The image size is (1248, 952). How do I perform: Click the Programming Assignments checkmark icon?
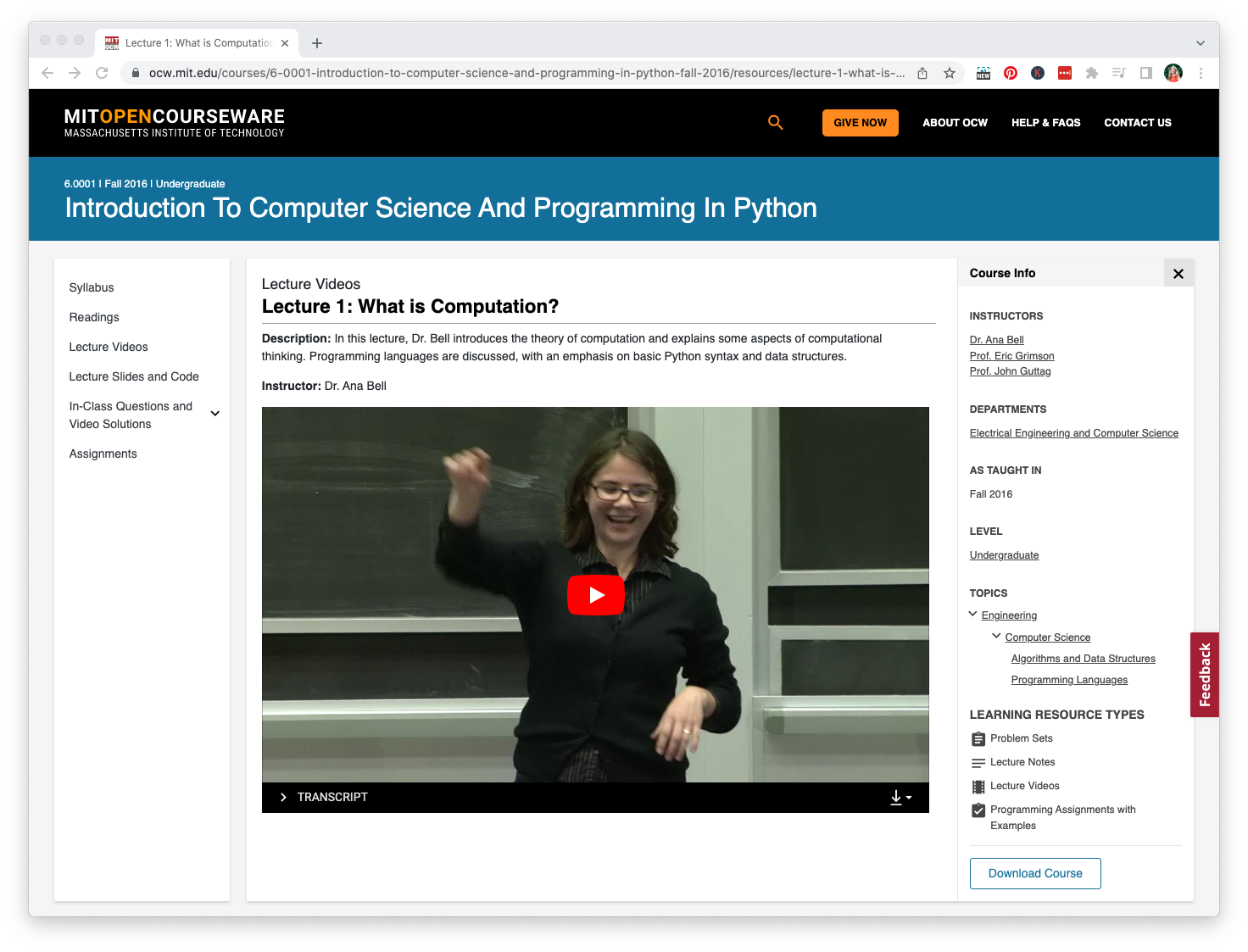click(x=978, y=810)
